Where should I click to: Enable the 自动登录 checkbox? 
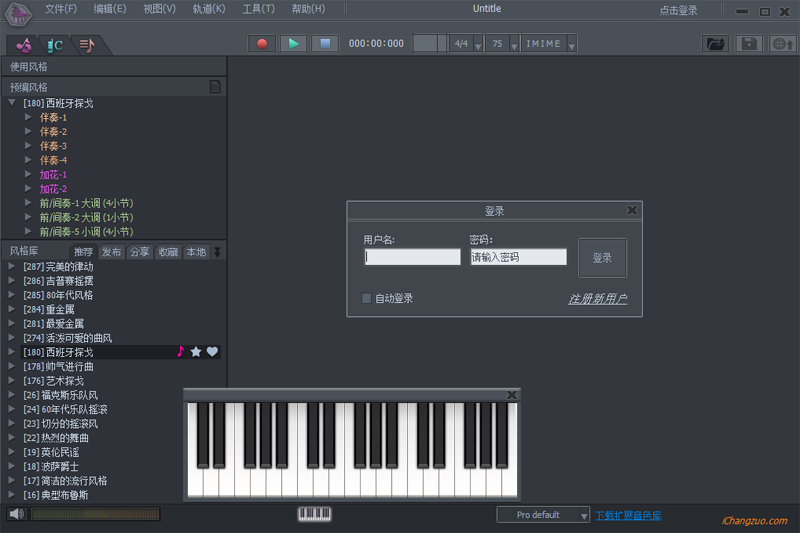coord(367,298)
